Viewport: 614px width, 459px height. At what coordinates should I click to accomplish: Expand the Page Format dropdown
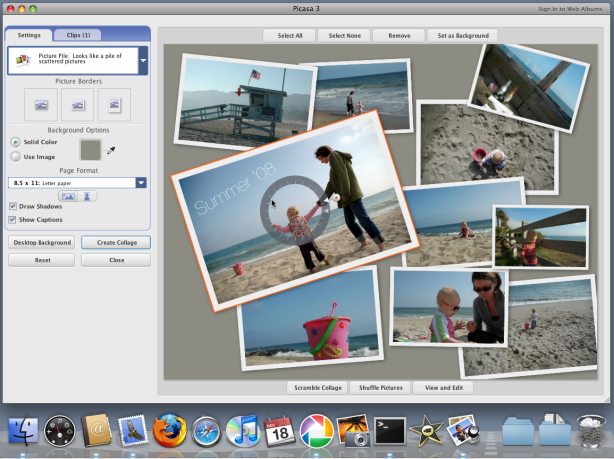[141, 183]
